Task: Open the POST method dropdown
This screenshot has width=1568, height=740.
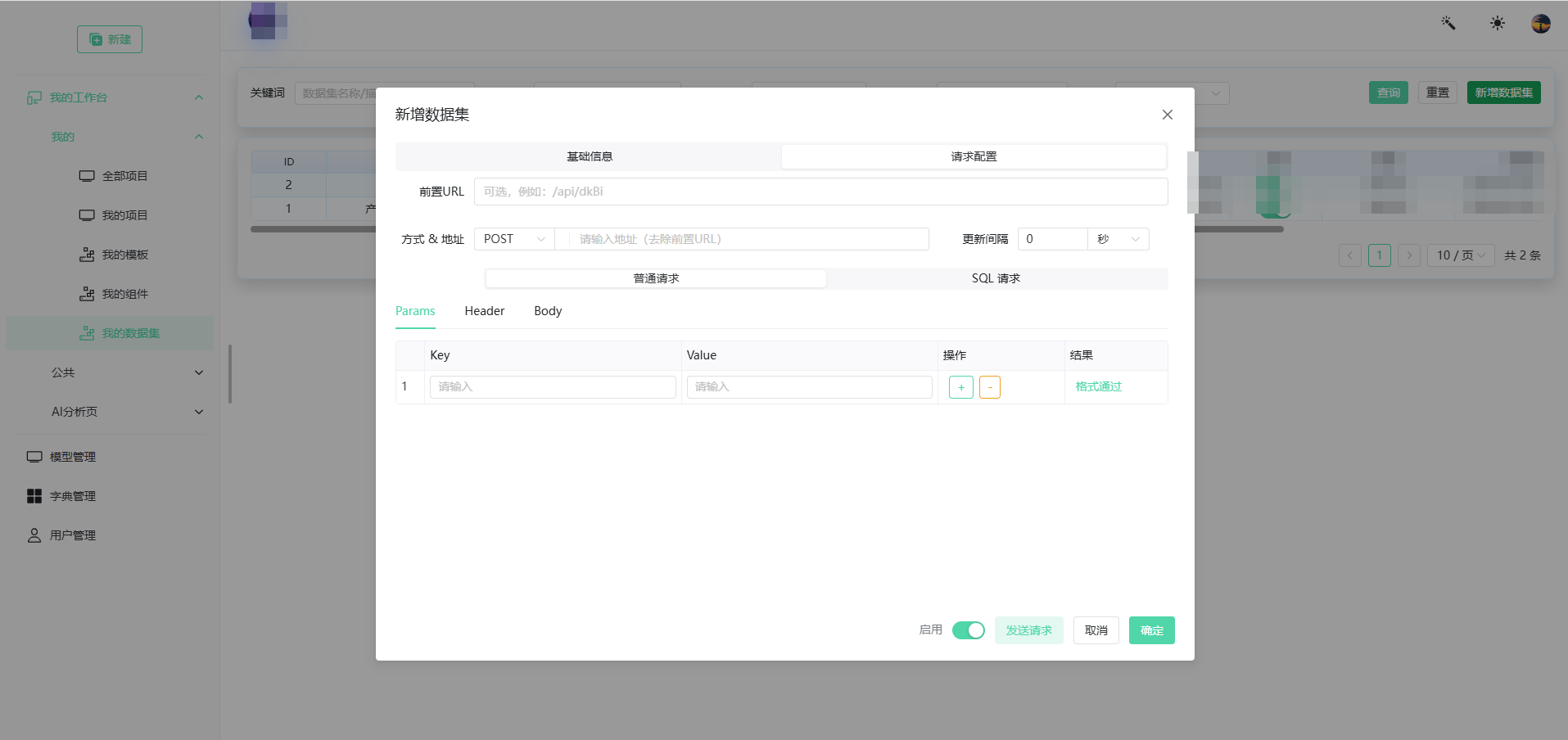Action: 514,239
